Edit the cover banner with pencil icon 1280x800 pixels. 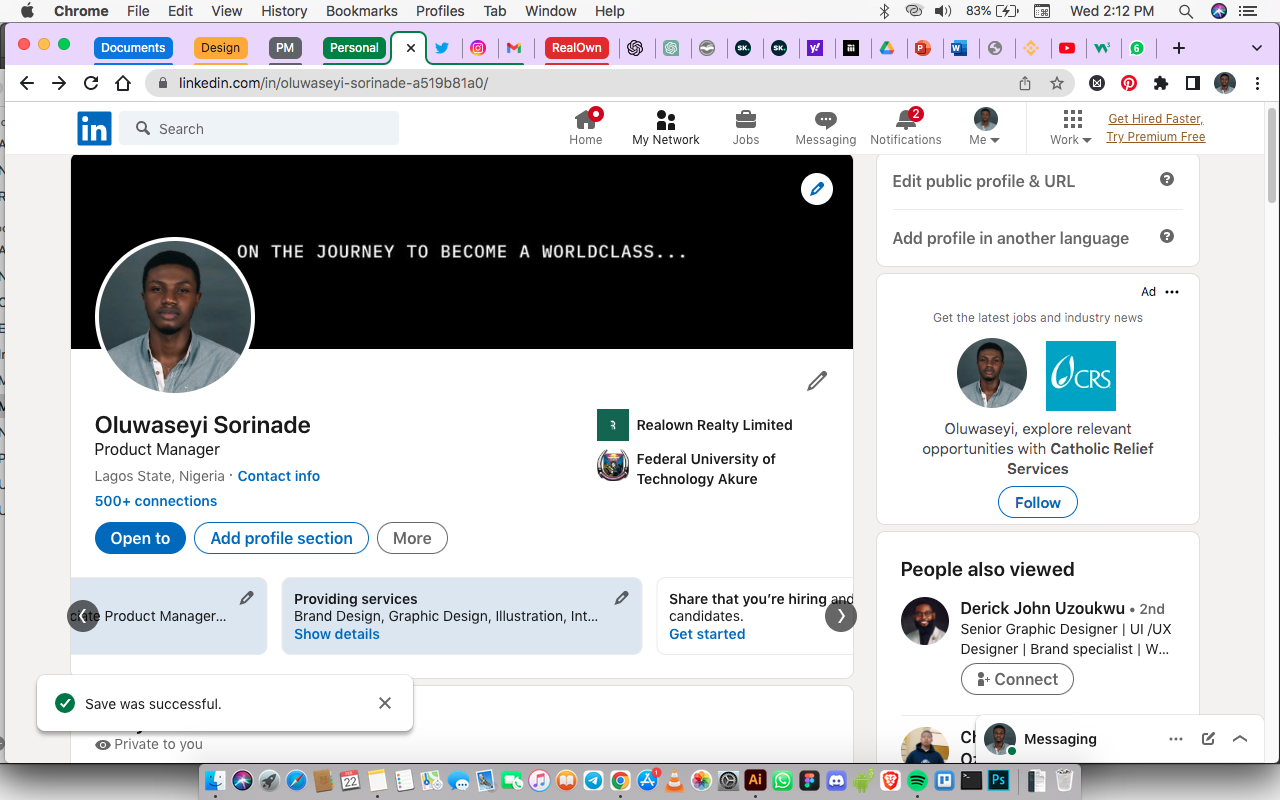click(817, 188)
